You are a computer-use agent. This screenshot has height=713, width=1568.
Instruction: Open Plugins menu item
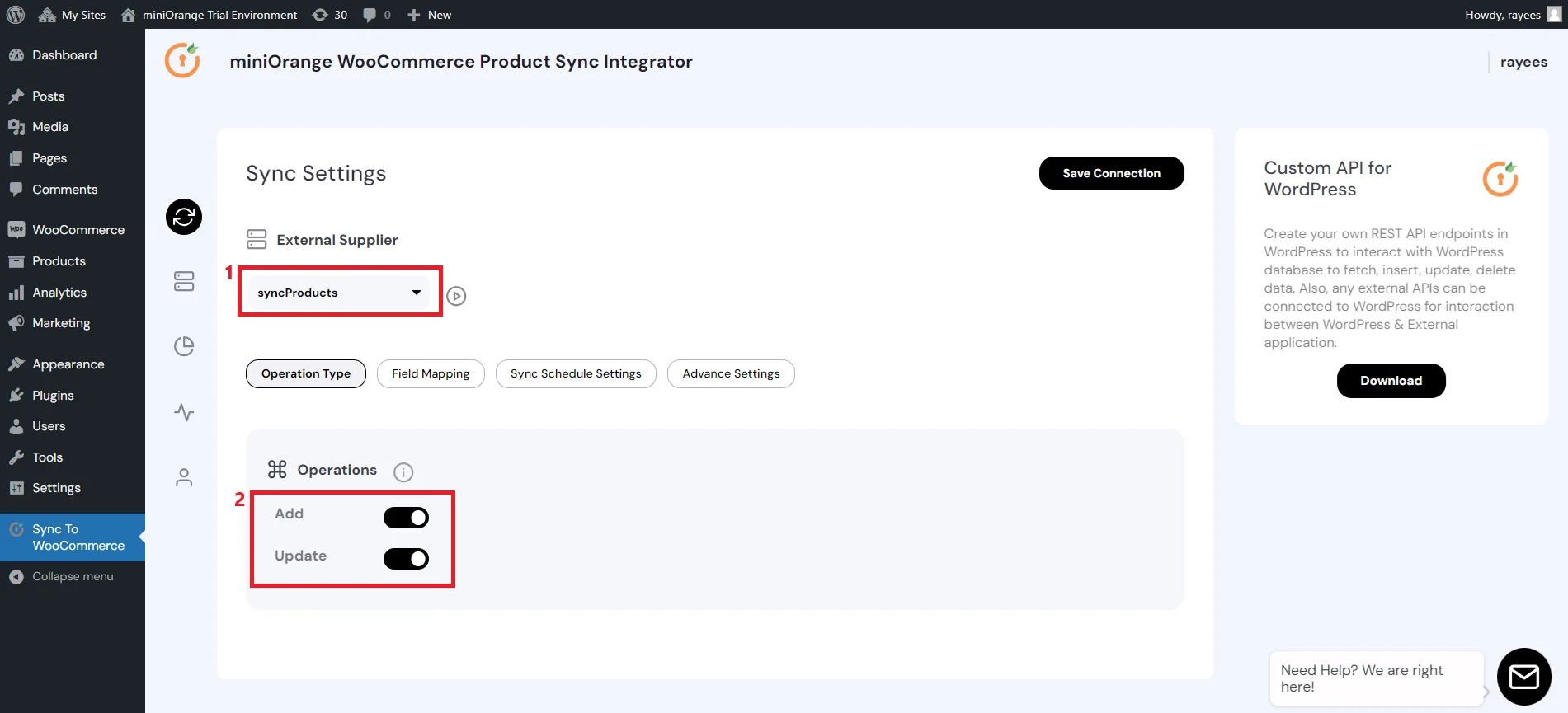pos(73,396)
